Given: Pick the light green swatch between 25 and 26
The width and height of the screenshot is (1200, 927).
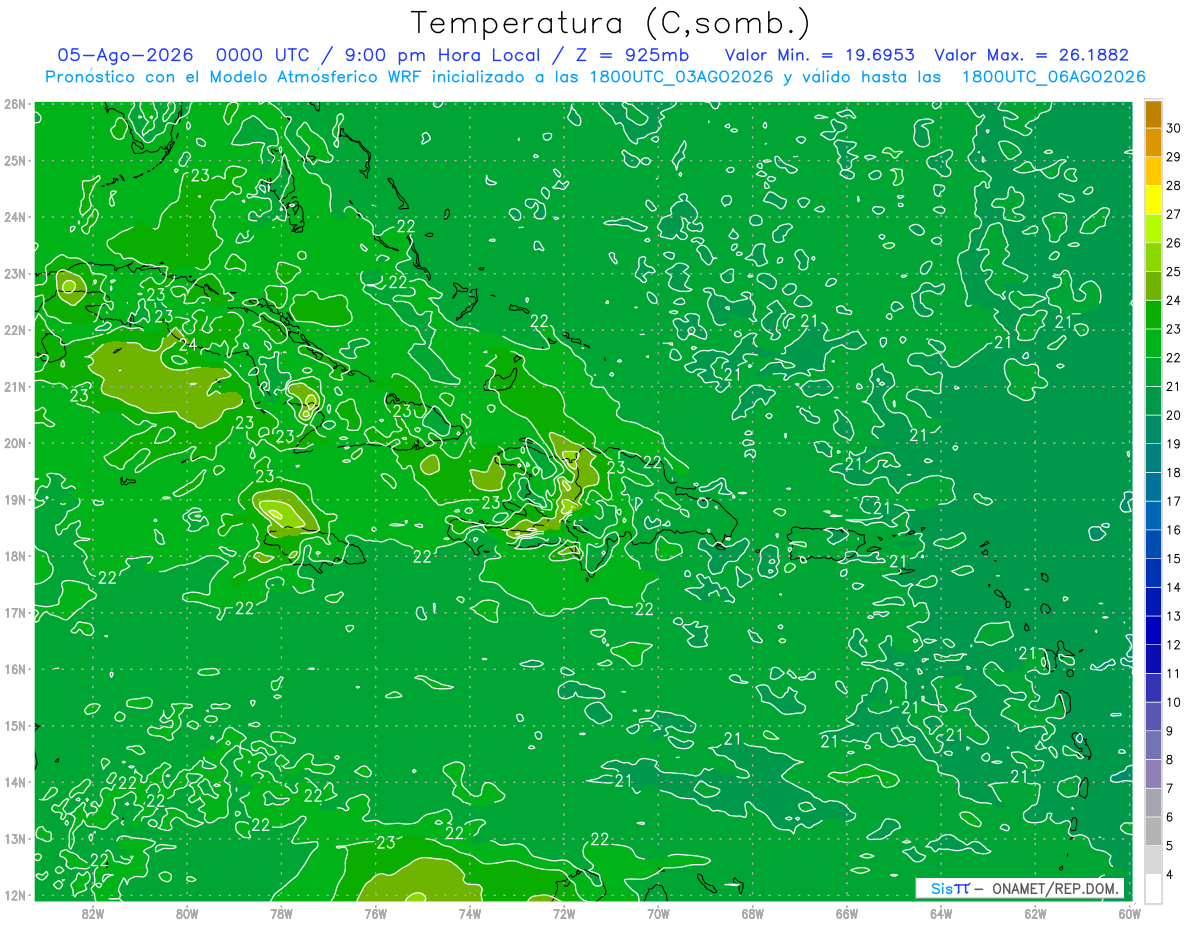Looking at the screenshot, I should click(x=1153, y=258).
